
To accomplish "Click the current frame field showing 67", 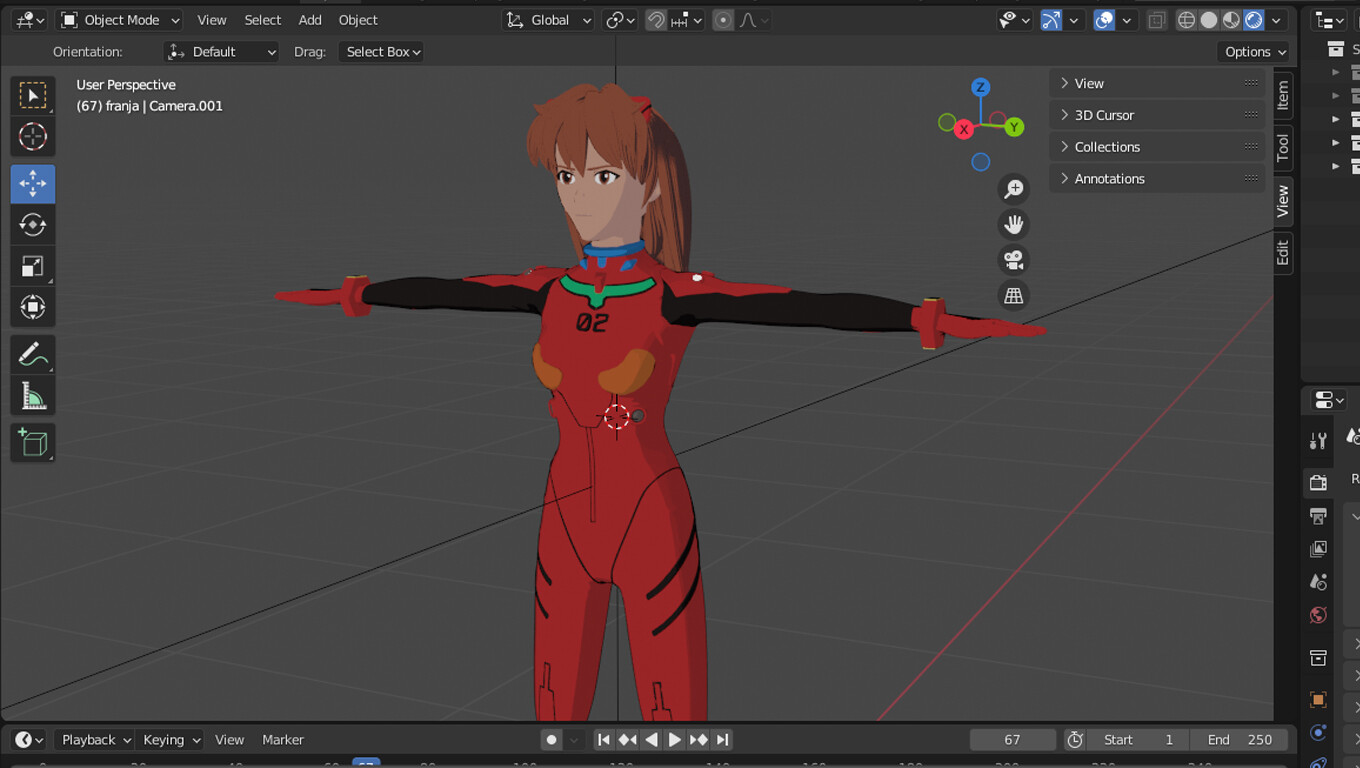I will [1012, 739].
